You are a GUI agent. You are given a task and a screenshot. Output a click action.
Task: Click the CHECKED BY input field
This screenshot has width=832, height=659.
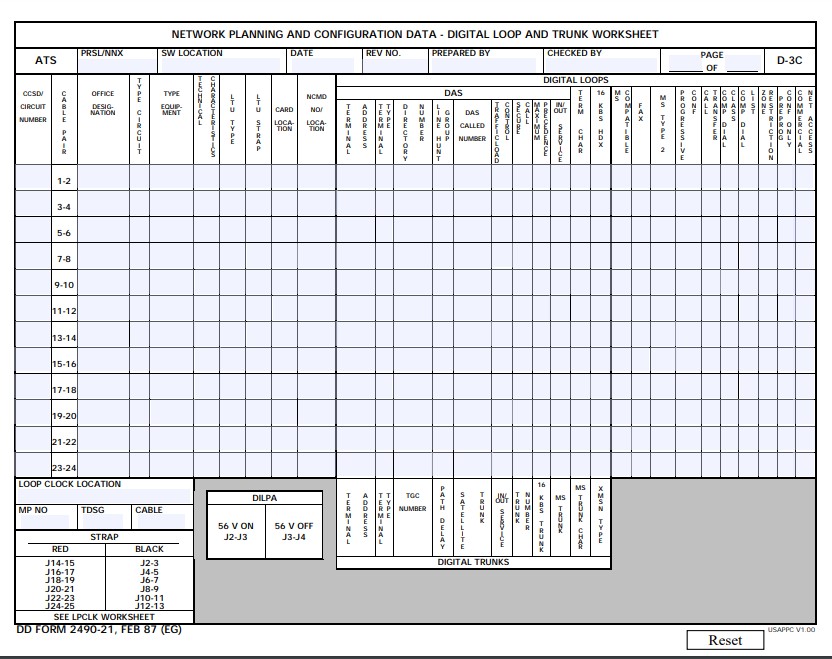click(601, 66)
